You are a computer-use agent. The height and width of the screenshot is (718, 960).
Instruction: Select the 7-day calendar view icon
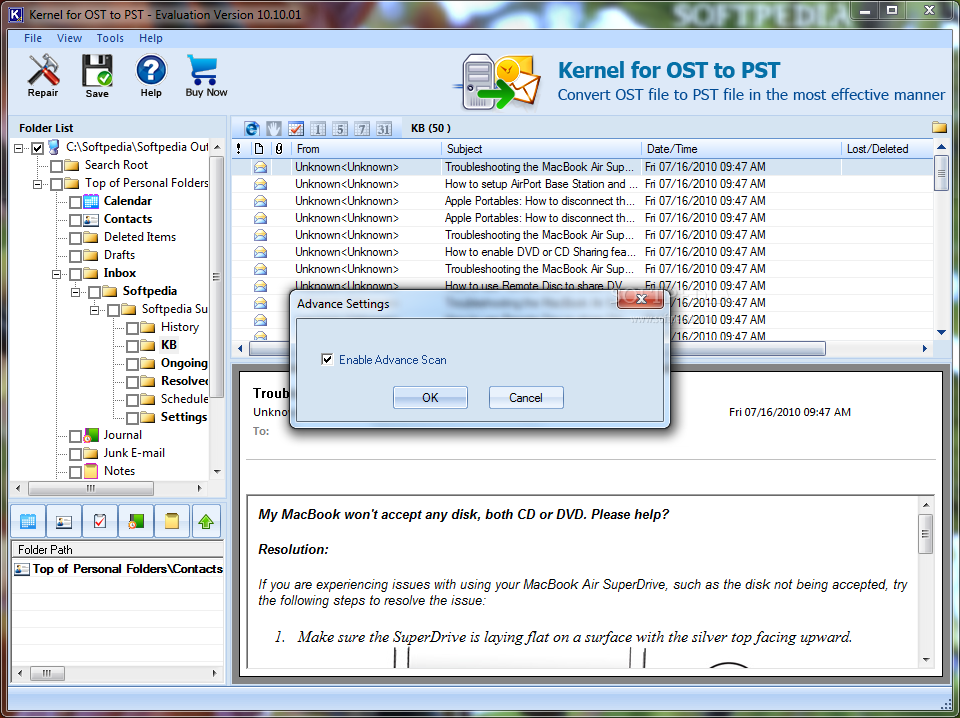[x=362, y=129]
